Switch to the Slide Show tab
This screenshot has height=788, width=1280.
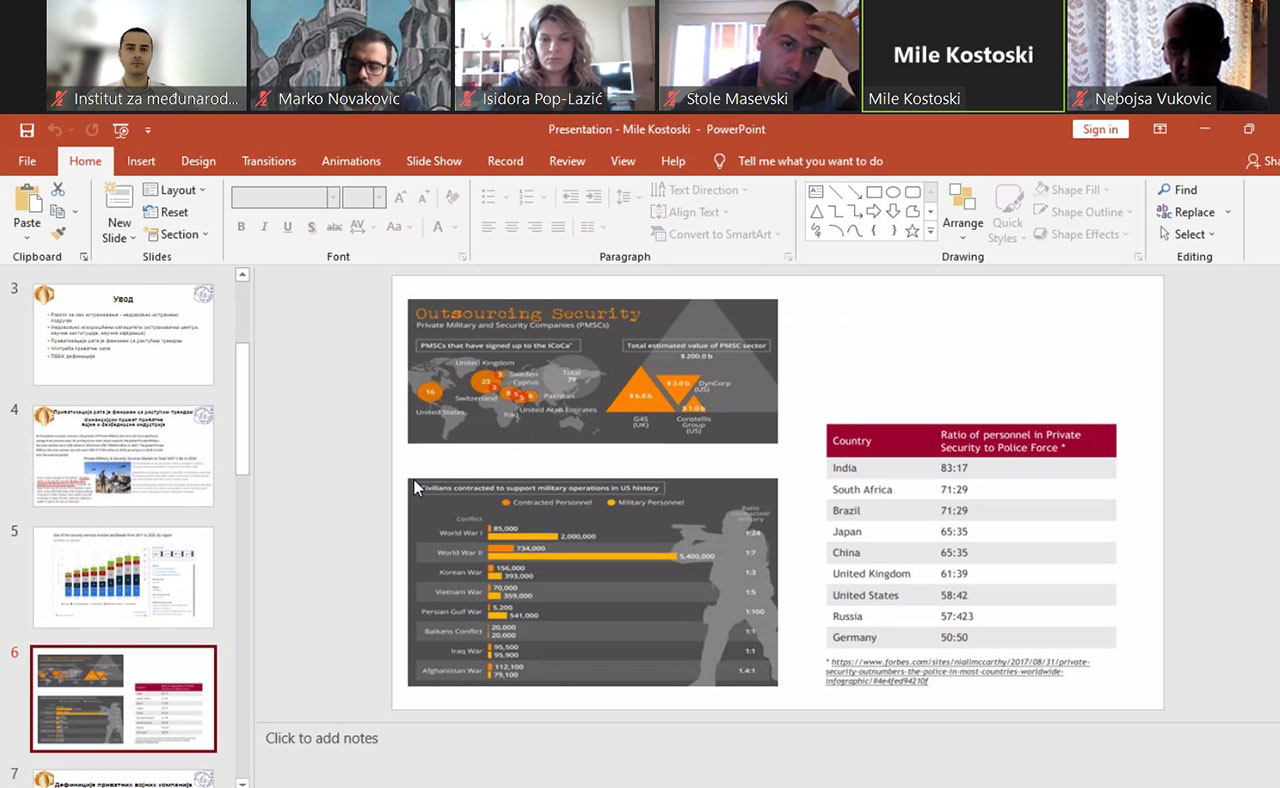pyautogui.click(x=434, y=161)
